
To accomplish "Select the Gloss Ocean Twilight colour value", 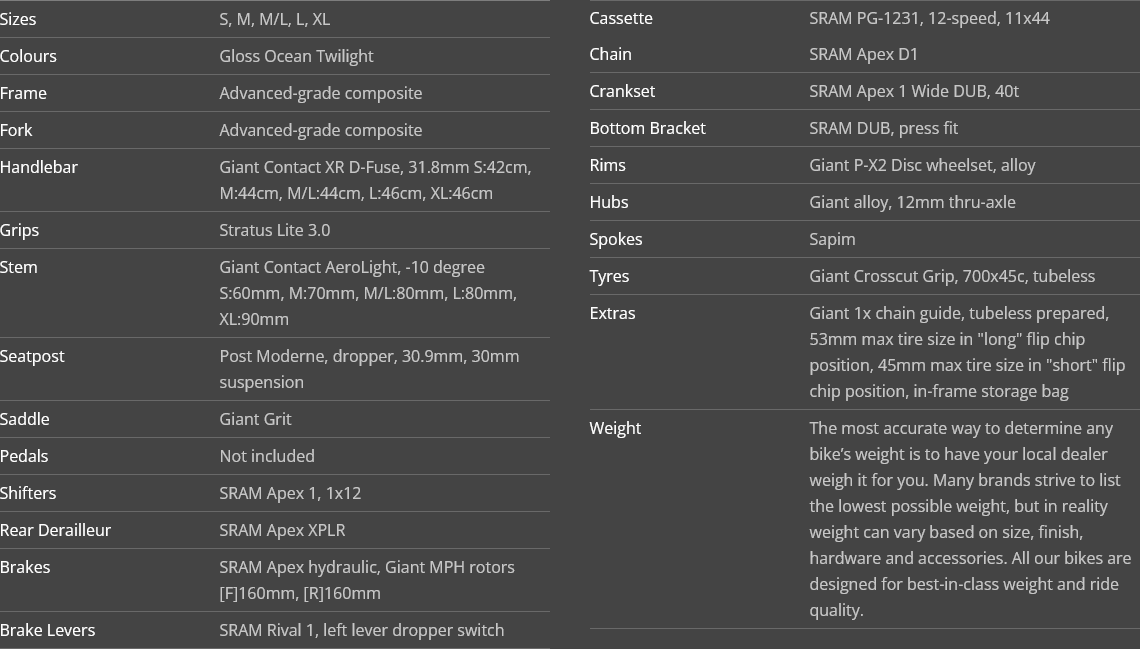I will click(296, 56).
